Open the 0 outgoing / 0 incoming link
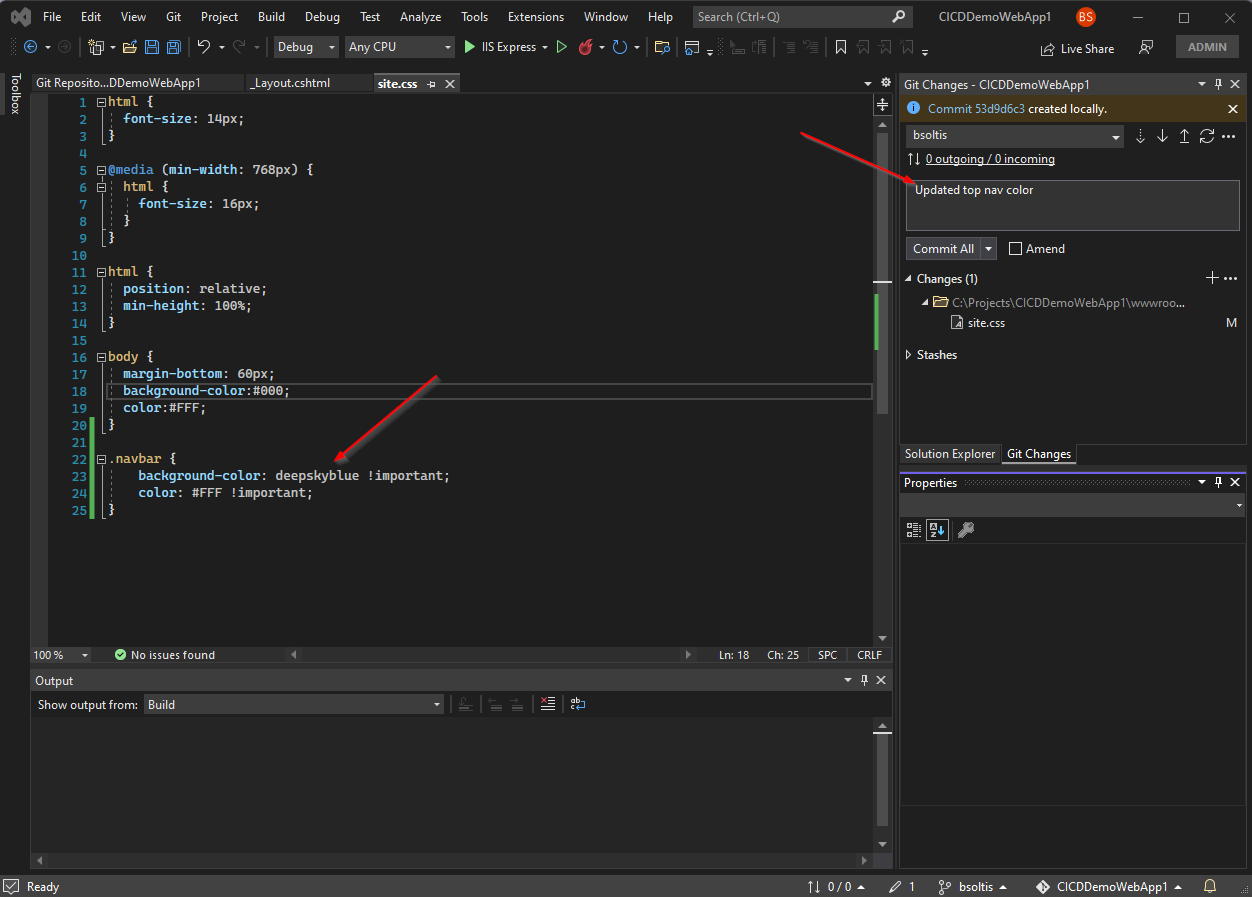1252x897 pixels. [989, 159]
